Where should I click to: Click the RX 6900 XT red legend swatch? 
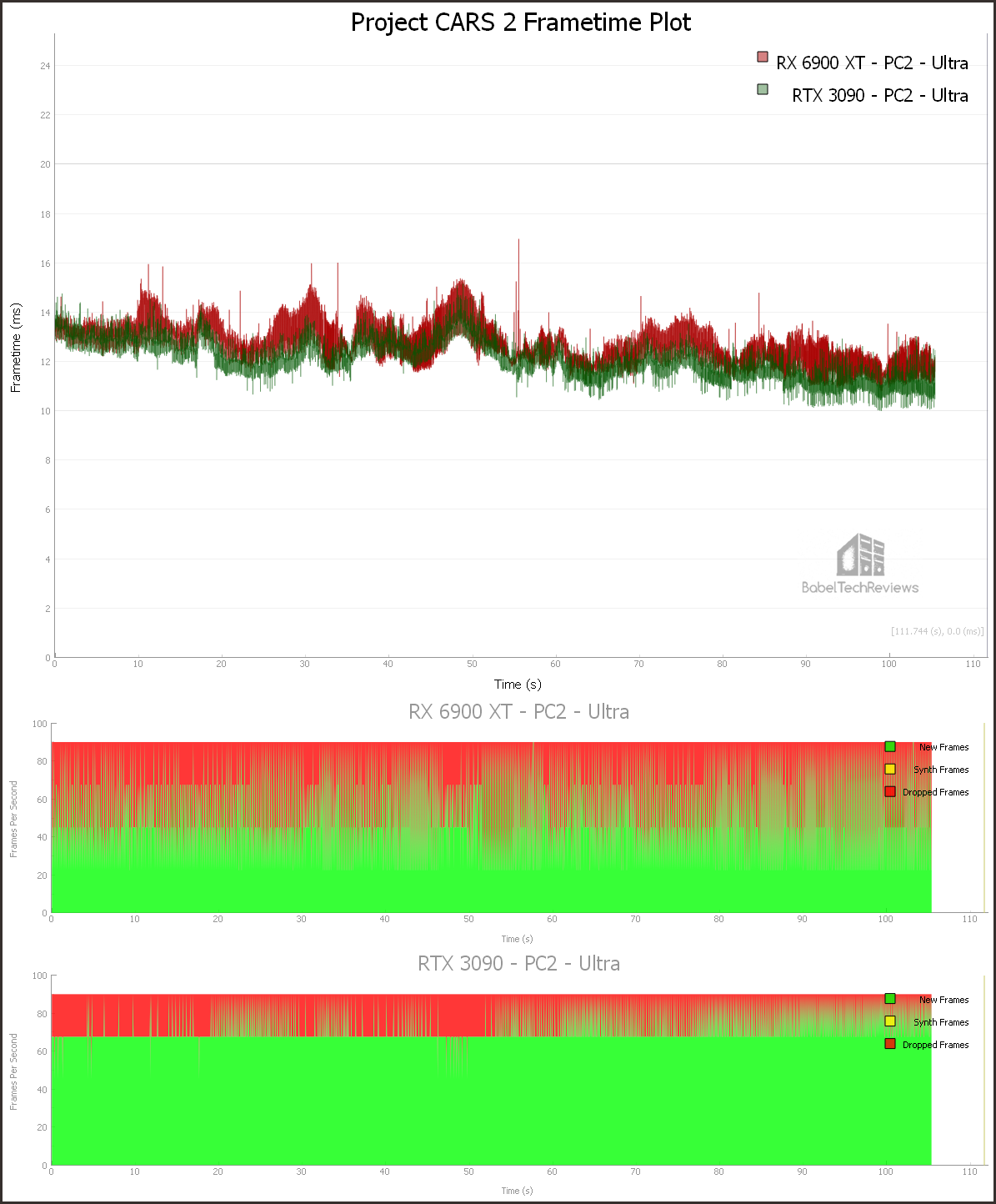763,57
